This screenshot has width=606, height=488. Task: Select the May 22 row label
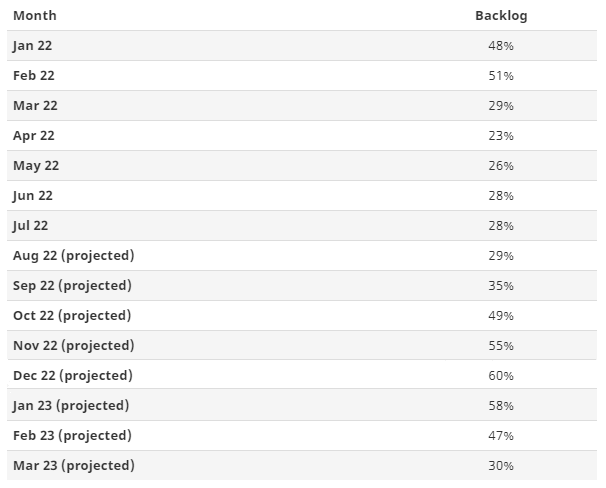pyautogui.click(x=36, y=166)
